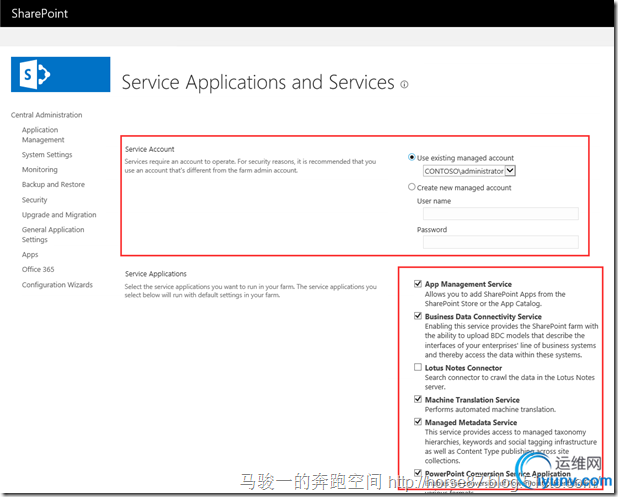Click the Service Applications and Services title
The height and width of the screenshot is (497, 618).
coord(258,83)
